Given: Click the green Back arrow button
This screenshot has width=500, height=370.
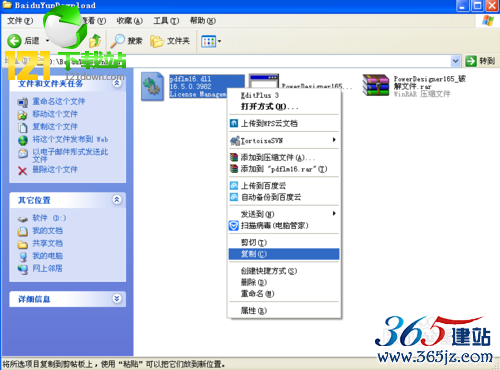Looking at the screenshot, I should tap(14, 41).
